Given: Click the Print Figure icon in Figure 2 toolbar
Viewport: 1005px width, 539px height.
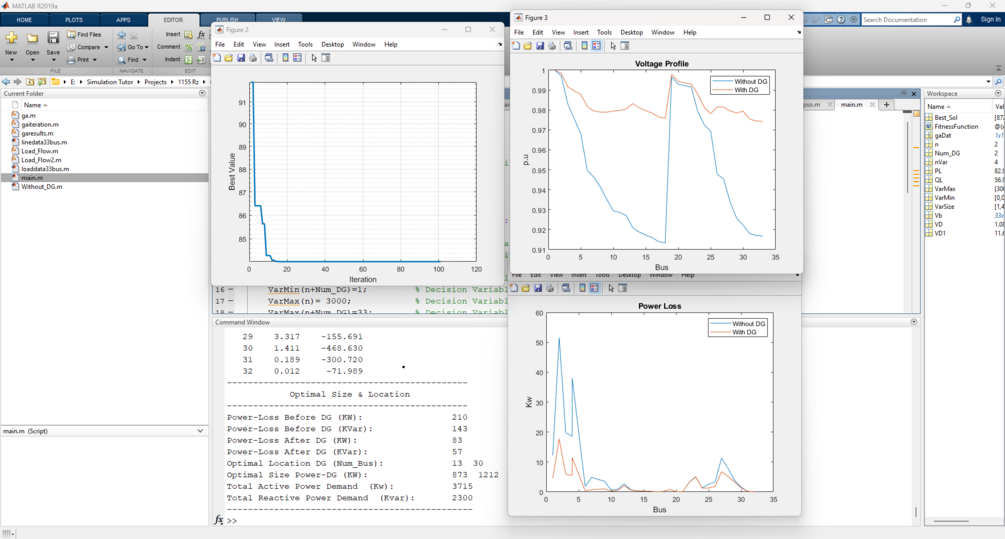Looking at the screenshot, I should coord(253,58).
